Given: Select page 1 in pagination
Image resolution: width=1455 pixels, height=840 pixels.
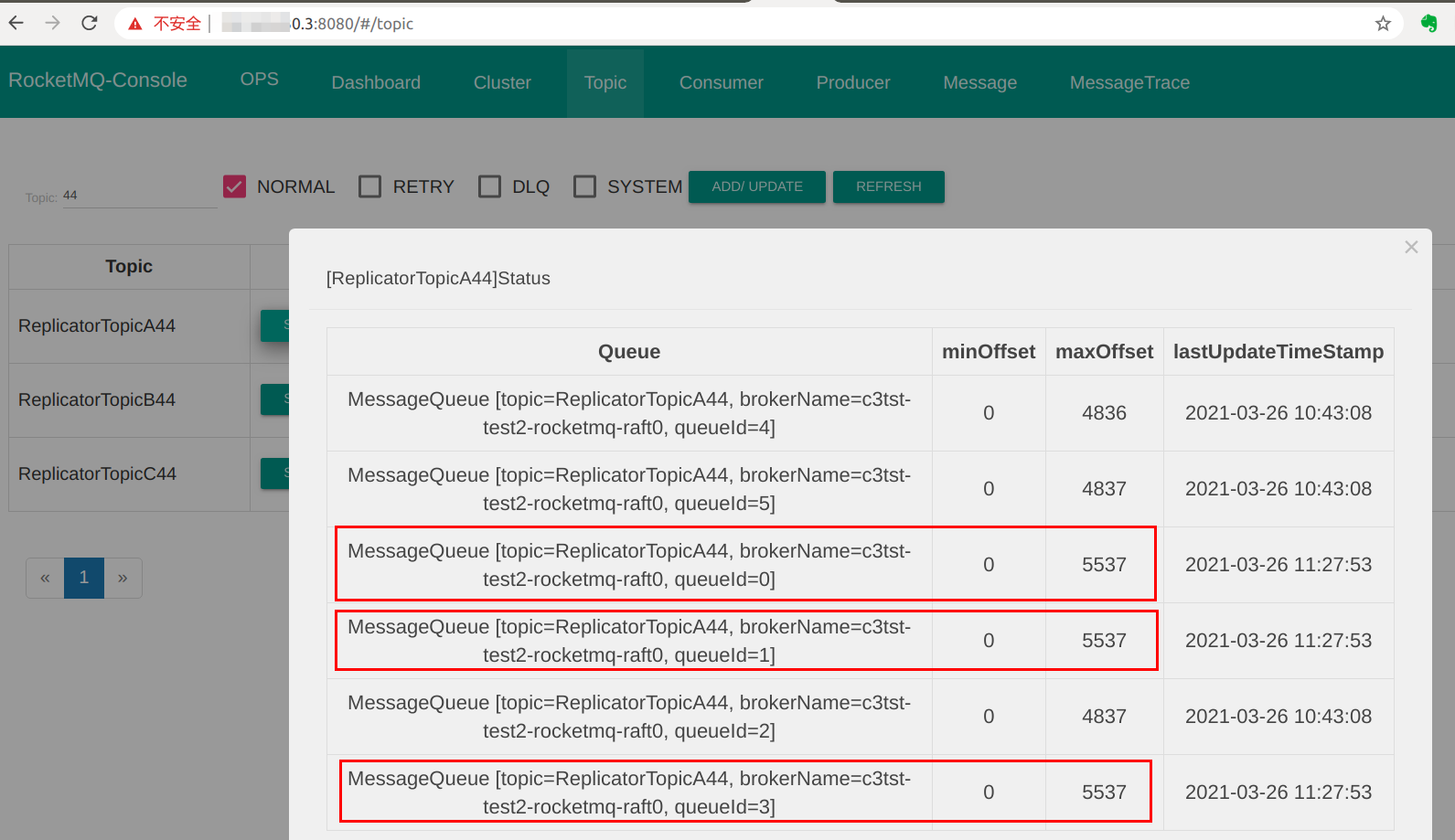Looking at the screenshot, I should 84,578.
